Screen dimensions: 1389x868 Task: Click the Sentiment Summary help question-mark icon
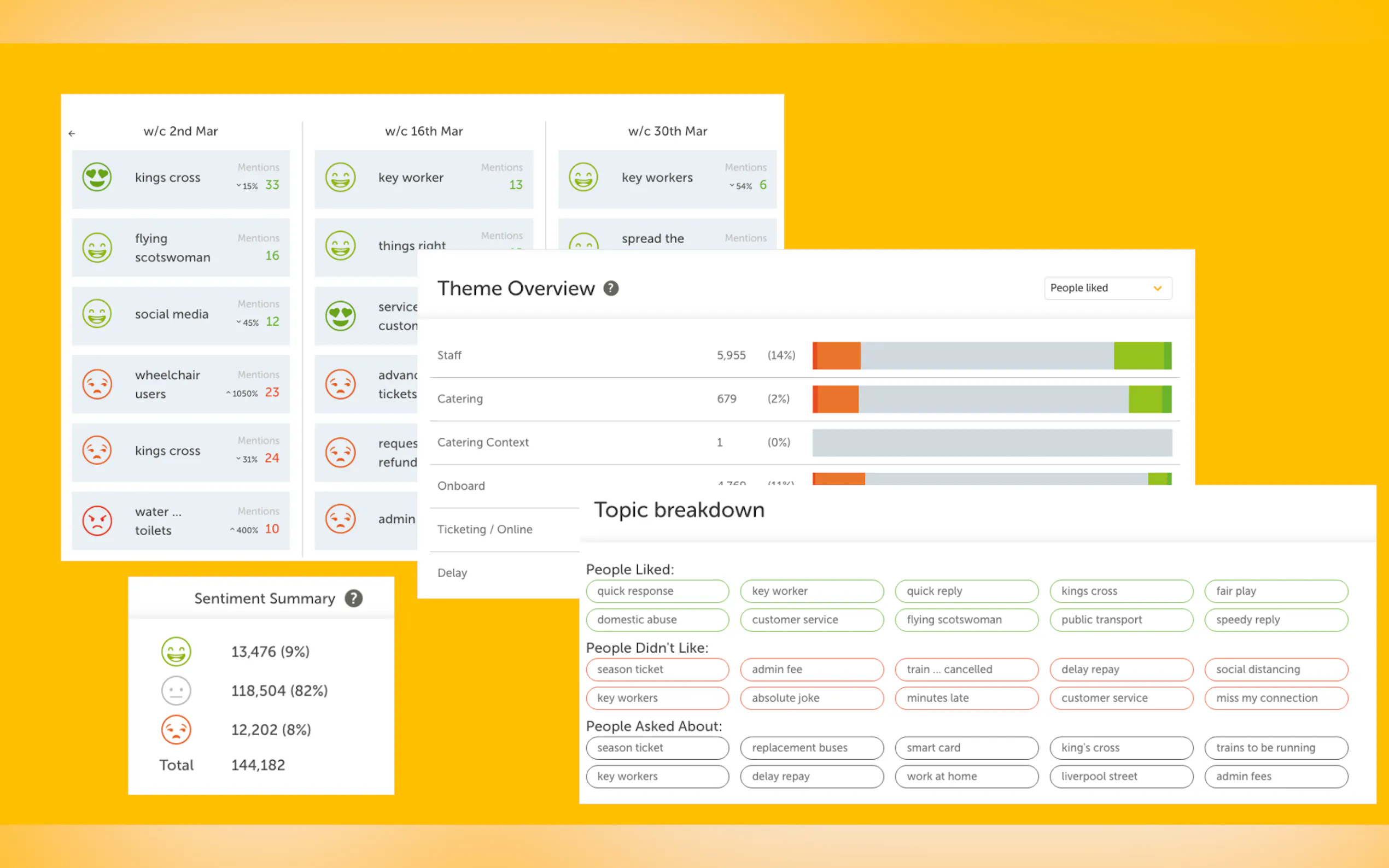(354, 598)
